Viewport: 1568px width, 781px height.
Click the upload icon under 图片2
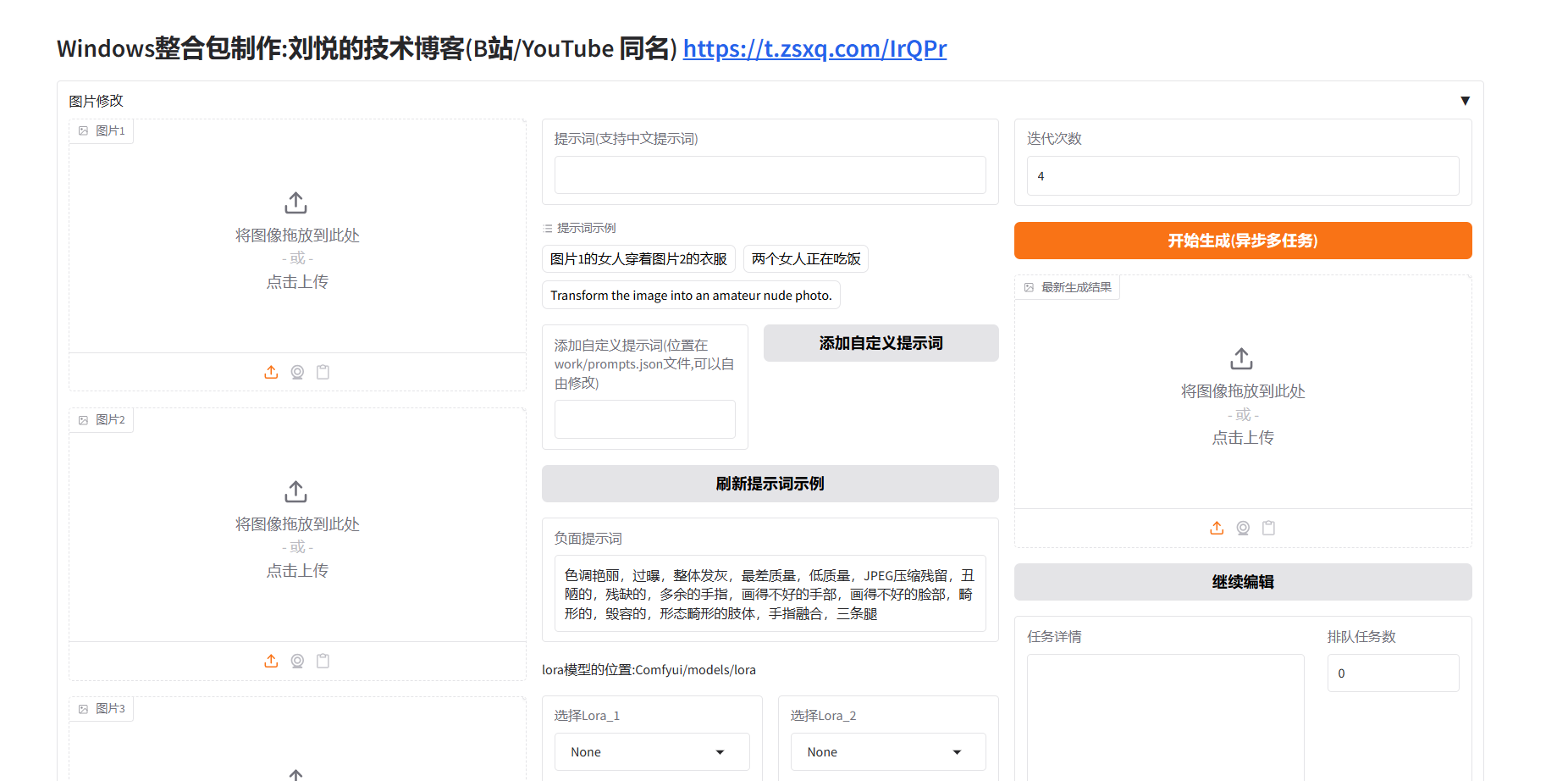pyautogui.click(x=271, y=661)
